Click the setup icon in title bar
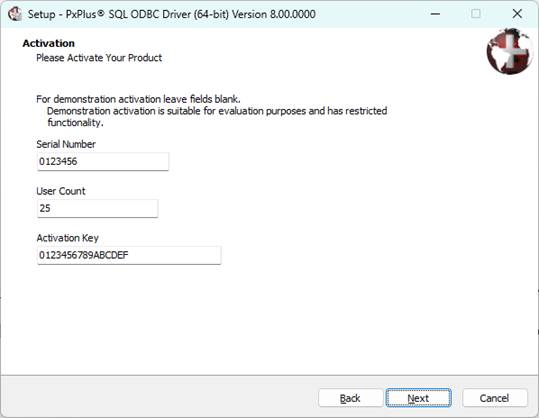Image resolution: width=539 pixels, height=418 pixels. pos(15,14)
